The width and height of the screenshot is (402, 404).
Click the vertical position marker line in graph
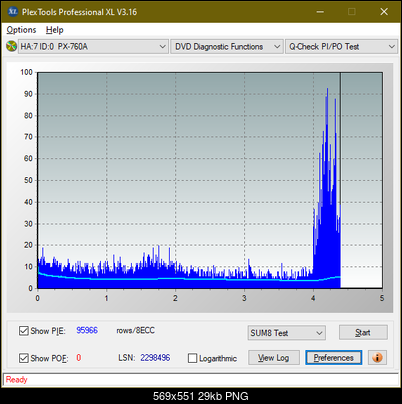click(x=340, y=180)
